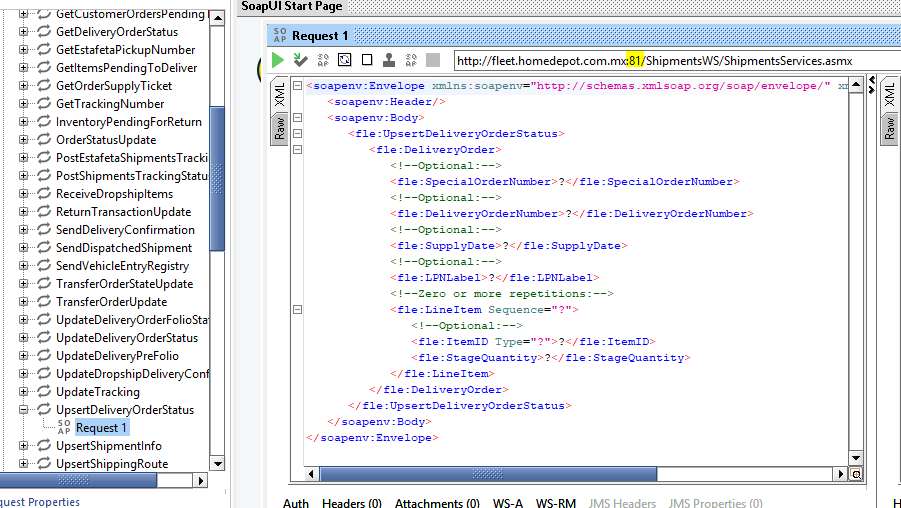
Task: Expand UpdateDeliveryPreFolio node
Action: click(x=24, y=356)
